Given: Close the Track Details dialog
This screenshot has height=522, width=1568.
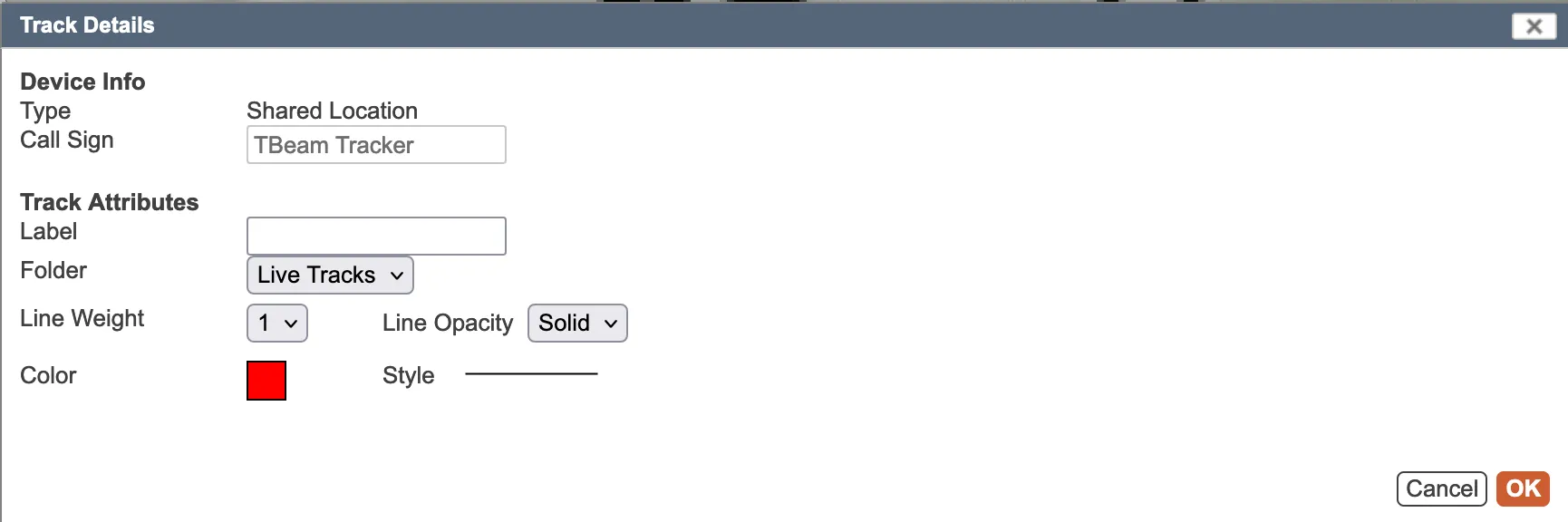Looking at the screenshot, I should 1534,26.
